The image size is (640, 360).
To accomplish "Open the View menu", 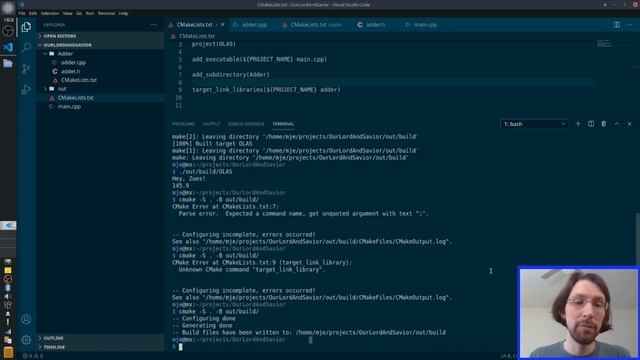I will pos(67,13).
